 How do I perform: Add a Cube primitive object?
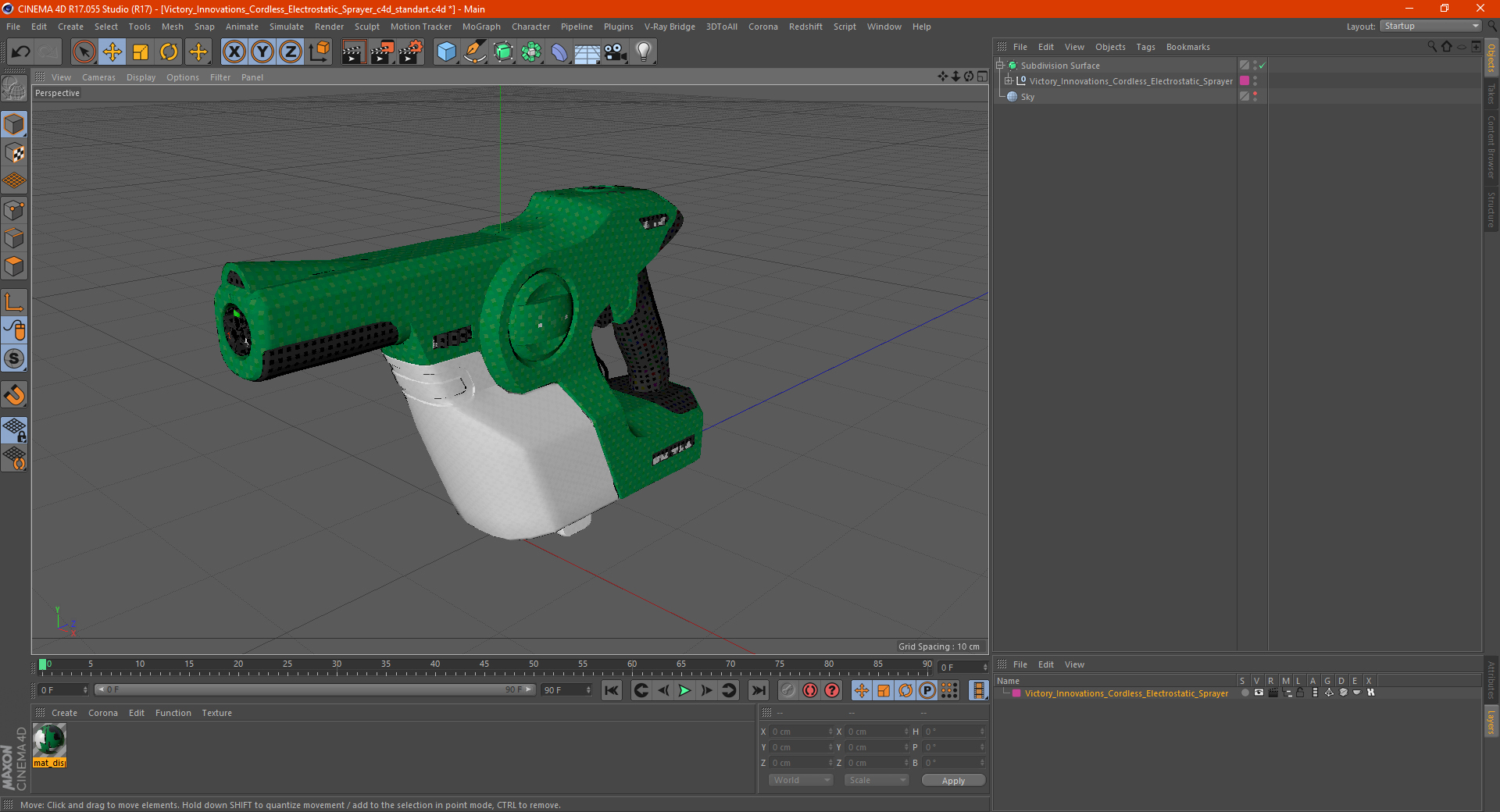pos(446,52)
